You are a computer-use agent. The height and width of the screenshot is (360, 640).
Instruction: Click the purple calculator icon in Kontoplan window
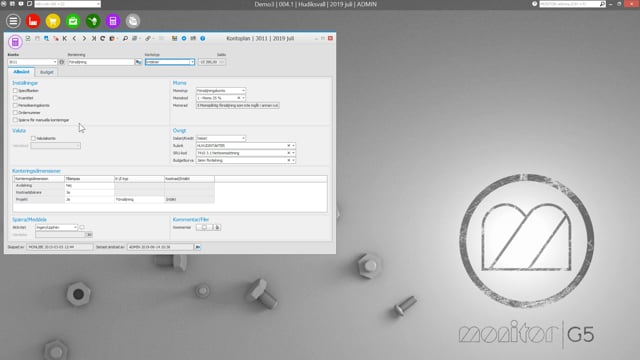[x=15, y=42]
